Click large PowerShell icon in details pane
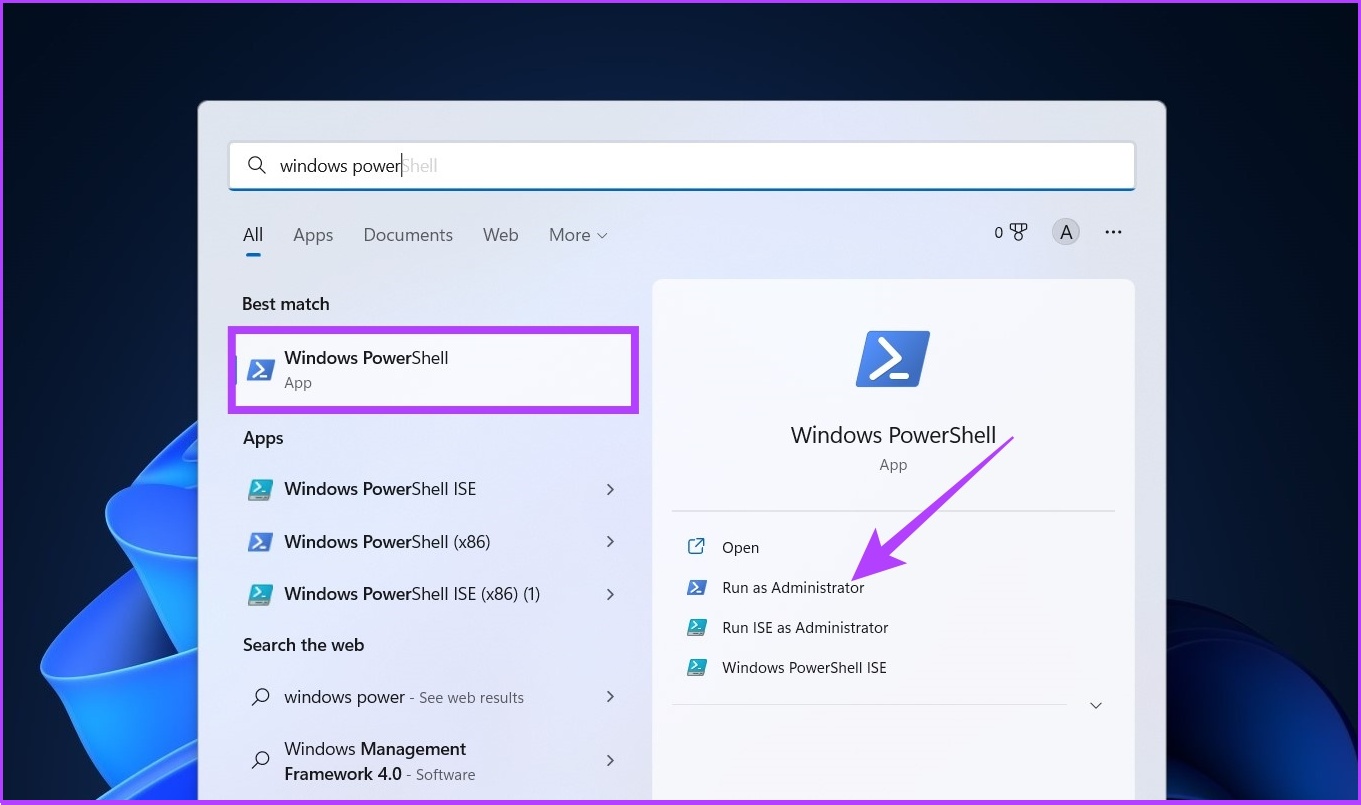The image size is (1361, 805). 893,359
